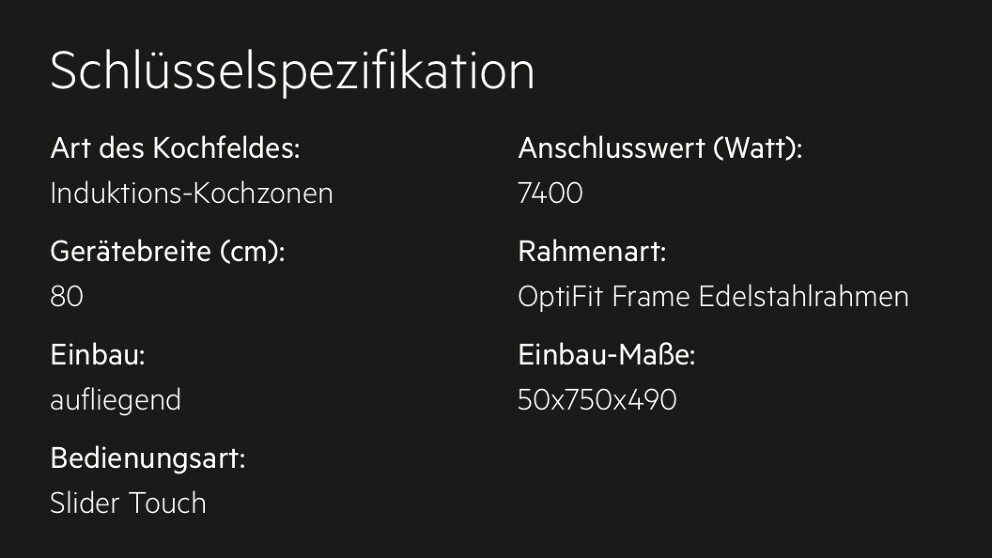The height and width of the screenshot is (558, 992).
Task: Select the 'Anschlusswert (Watt):' label
Action: 660,149
